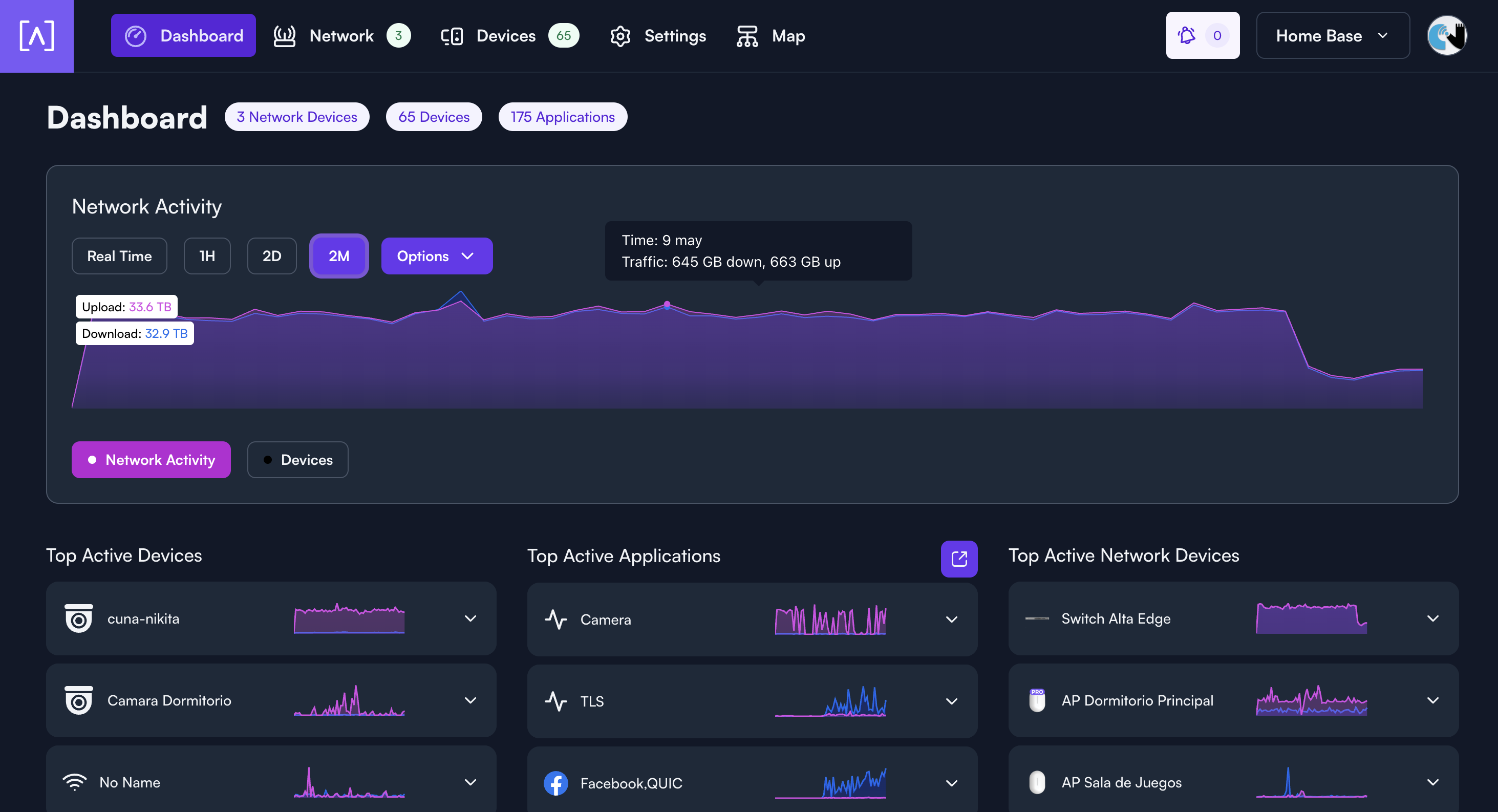Open the Devices nav tab
This screenshot has height=812, width=1498.
(x=510, y=35)
